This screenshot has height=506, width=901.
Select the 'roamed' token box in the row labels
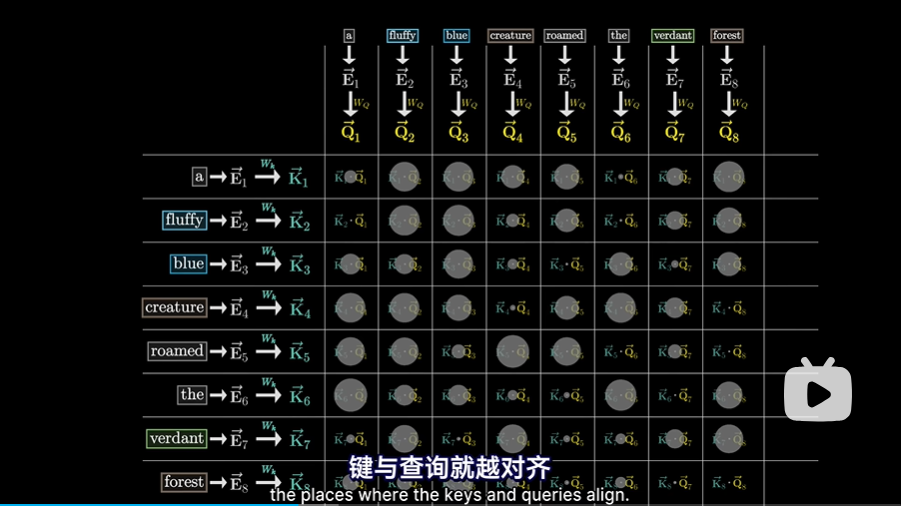[x=177, y=351]
